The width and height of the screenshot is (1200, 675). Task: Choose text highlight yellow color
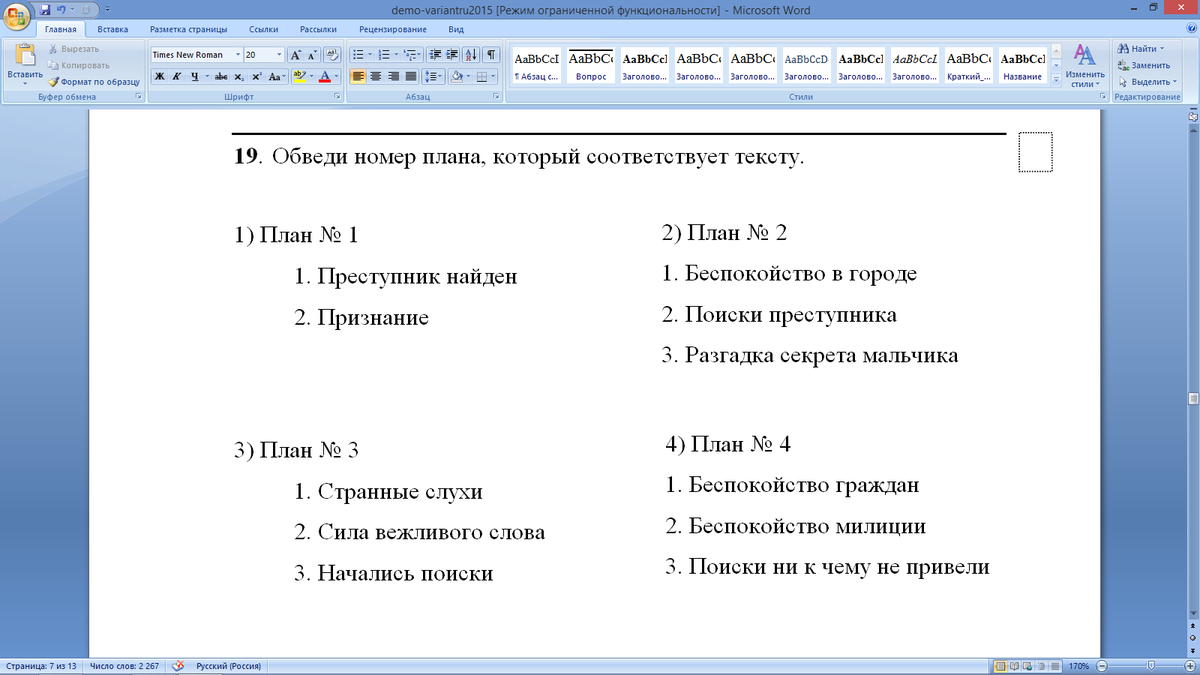(299, 76)
